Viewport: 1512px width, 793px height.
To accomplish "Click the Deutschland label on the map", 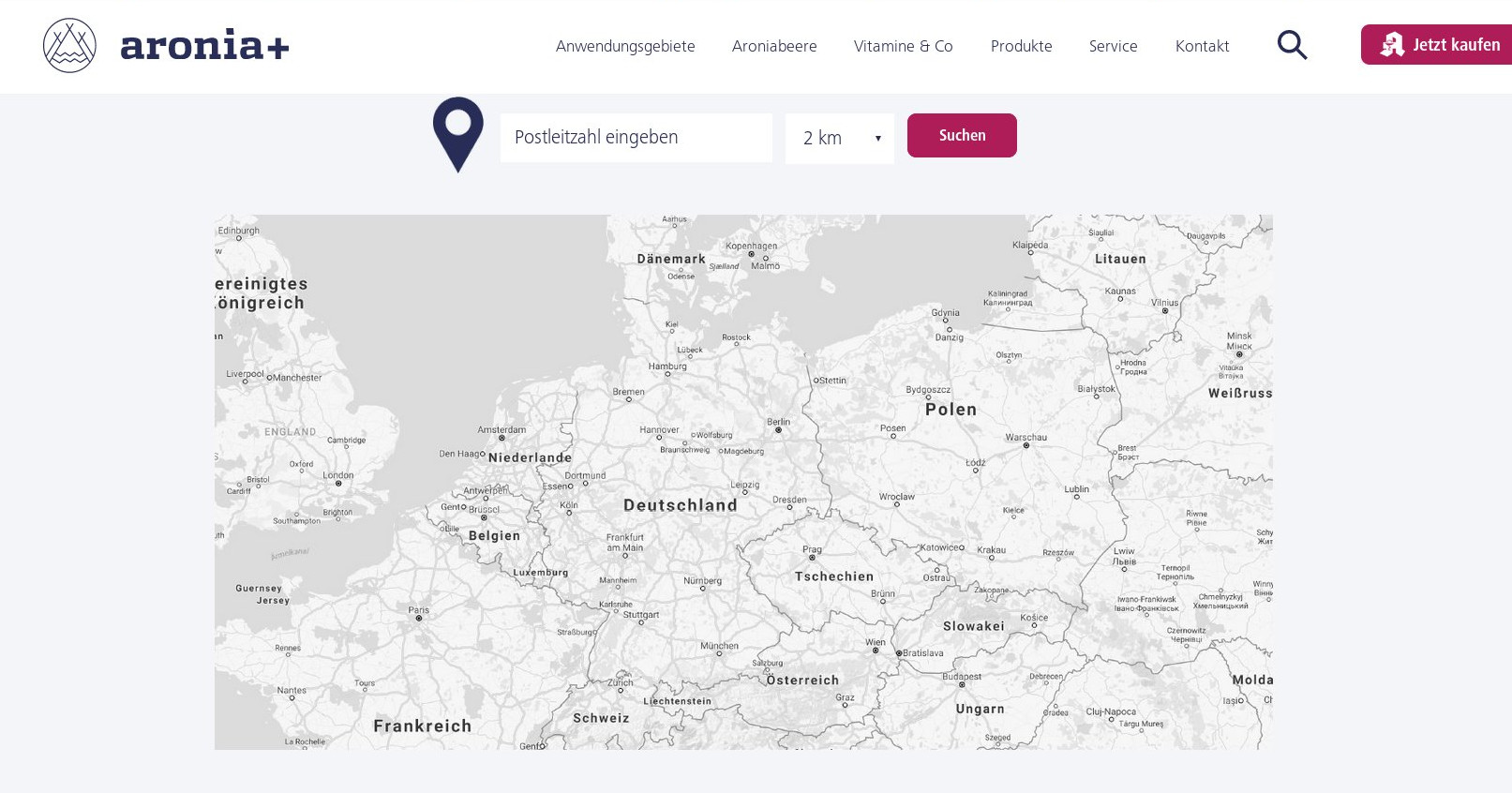I will click(x=681, y=505).
